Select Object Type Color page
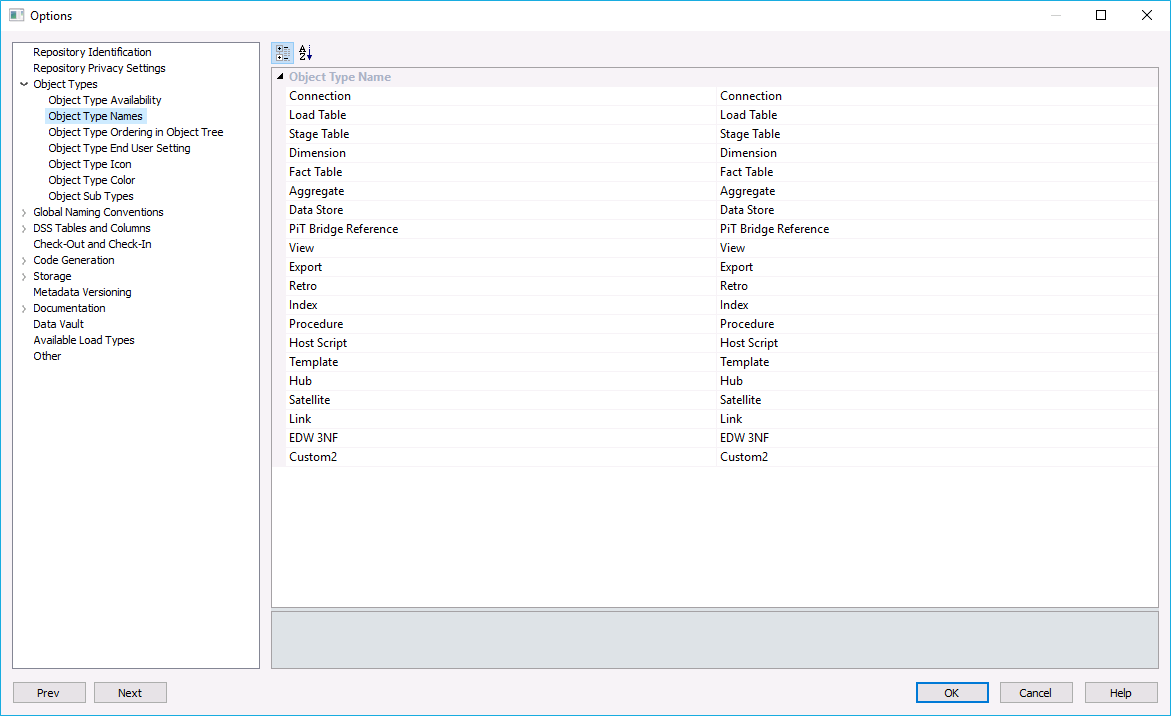Image resolution: width=1171 pixels, height=716 pixels. click(92, 180)
